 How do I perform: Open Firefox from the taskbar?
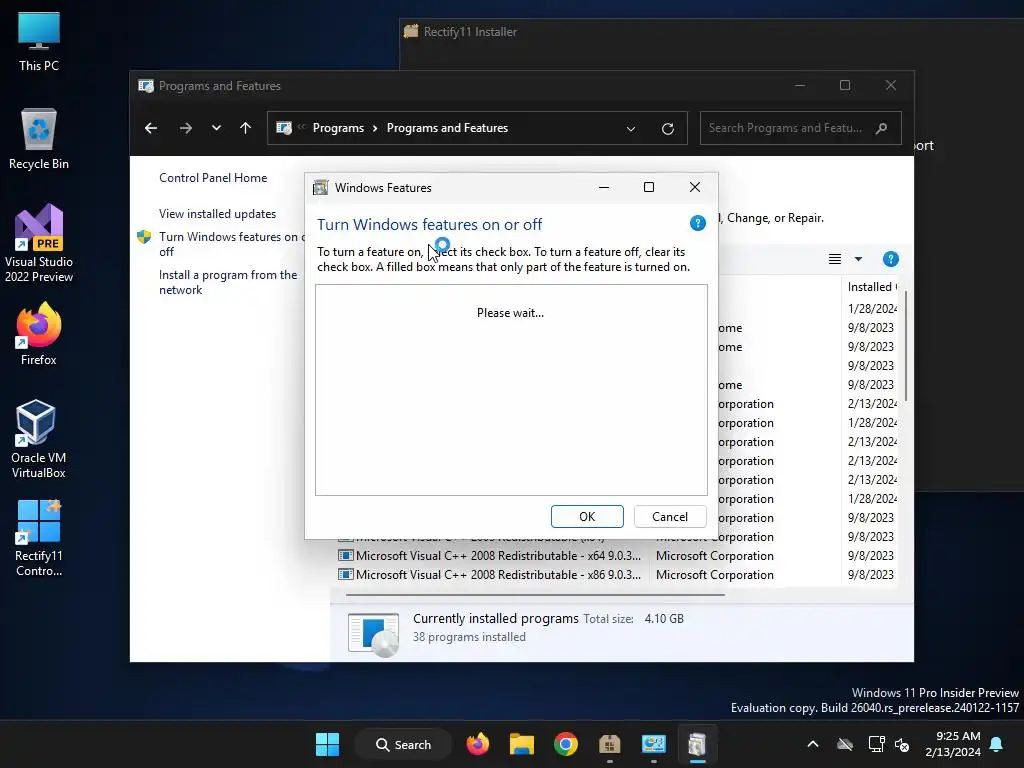click(477, 744)
